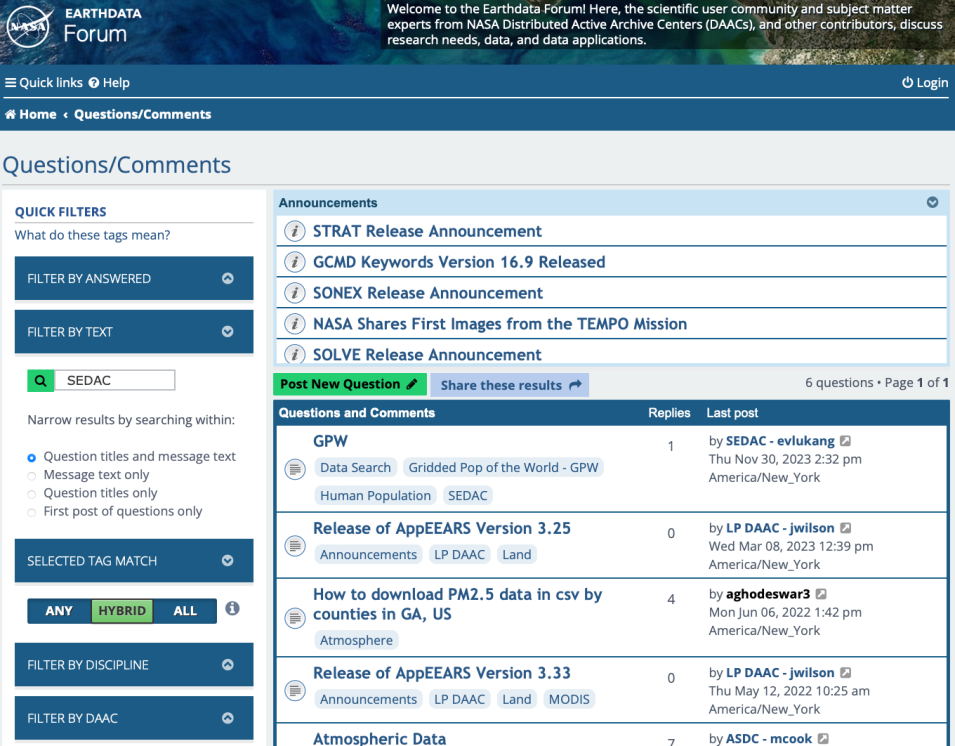The height and width of the screenshot is (746, 955).
Task: Click the Human Population tag
Action: coord(375,496)
